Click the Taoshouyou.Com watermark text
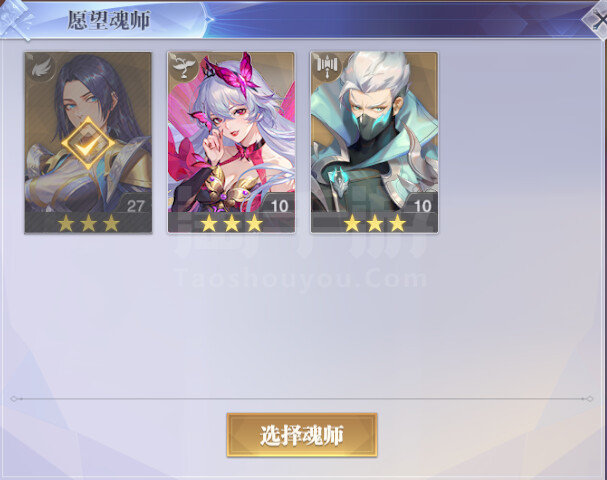This screenshot has height=480, width=607. point(301,278)
